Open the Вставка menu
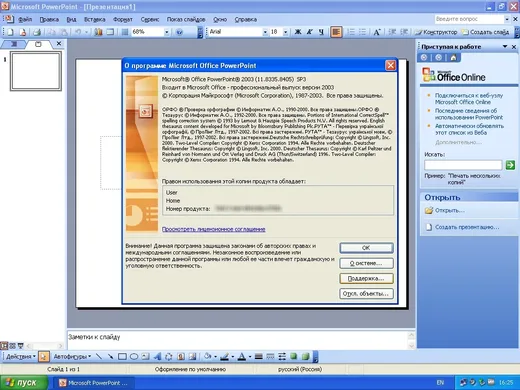Image resolution: width=520 pixels, height=390 pixels. point(94,19)
